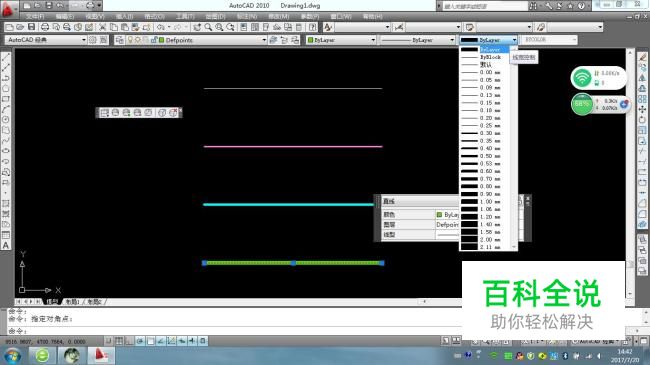Select the Table tool in Draw toolbar
Viewport: 650px width, 365px height.
point(6,235)
